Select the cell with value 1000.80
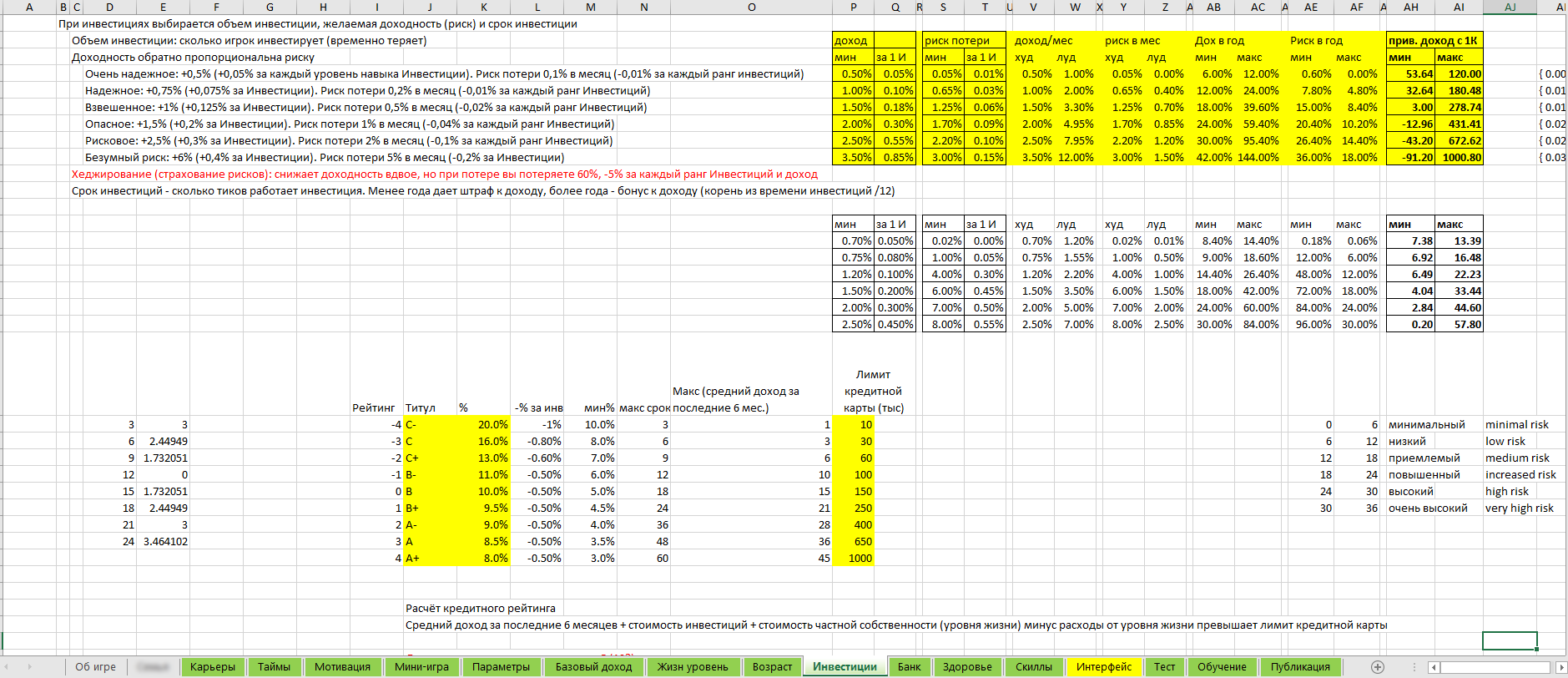1568x678 pixels. 1459,157
